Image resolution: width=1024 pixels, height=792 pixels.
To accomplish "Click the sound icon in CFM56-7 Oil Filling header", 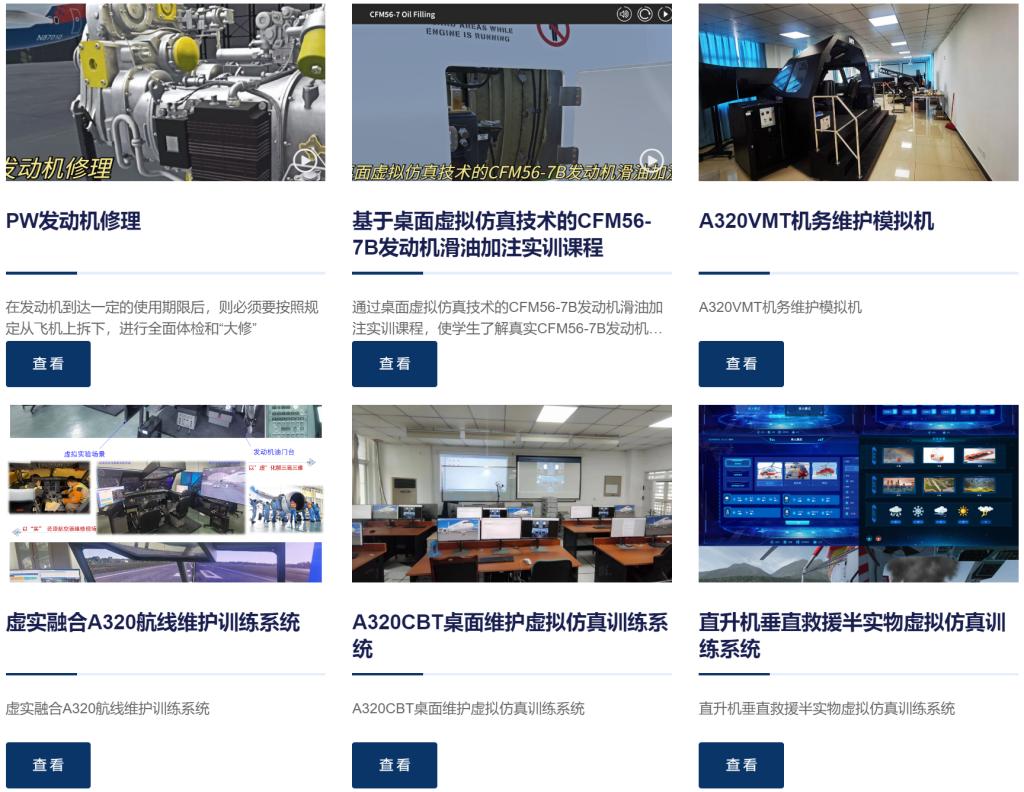I will pos(624,14).
